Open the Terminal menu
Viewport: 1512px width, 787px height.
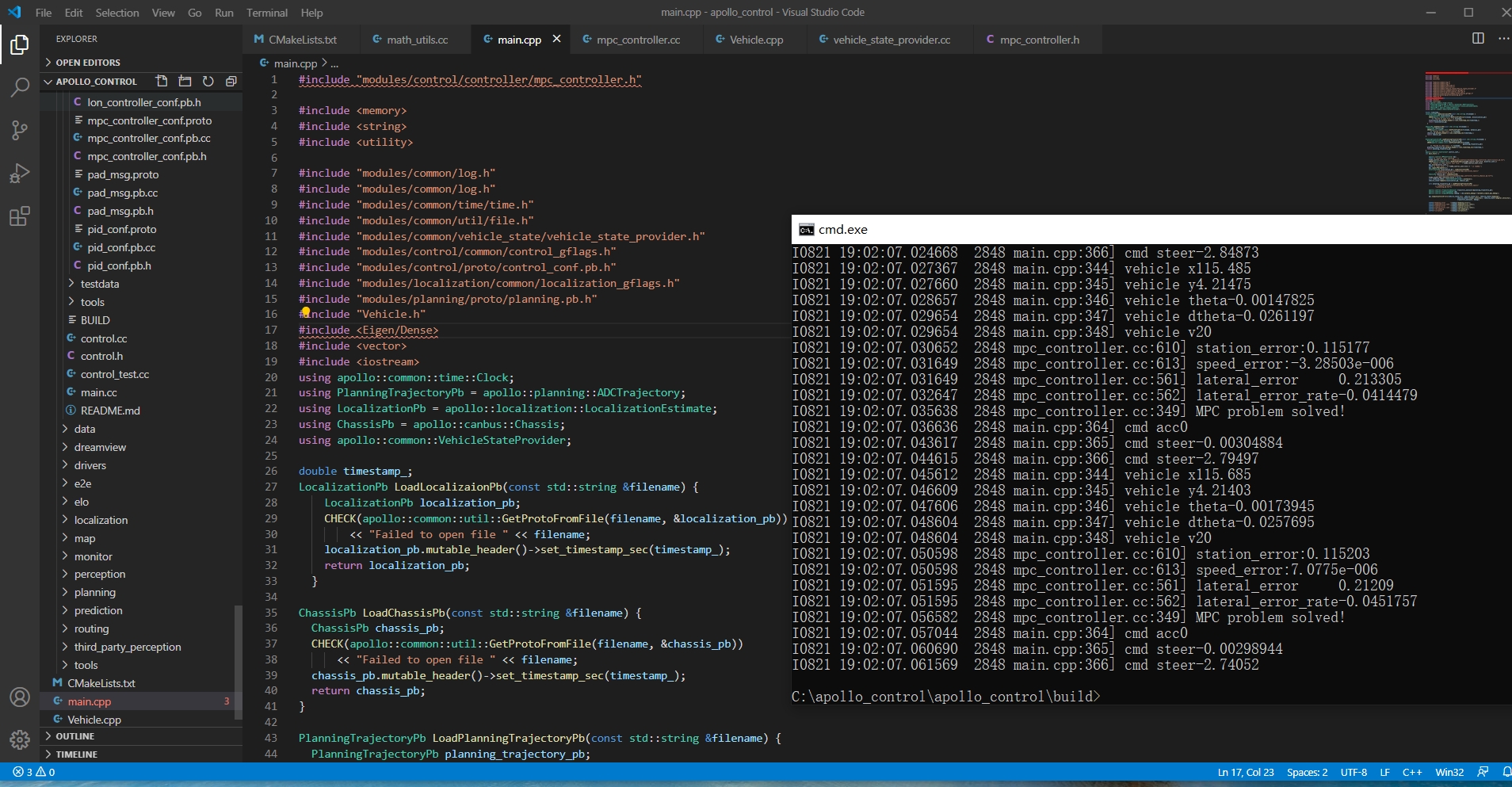click(x=267, y=13)
